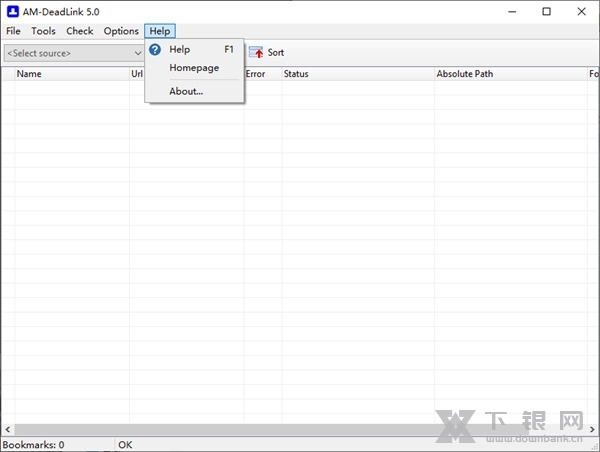Viewport: 600px width, 452px height.
Task: Open the Options menu
Action: coord(121,31)
